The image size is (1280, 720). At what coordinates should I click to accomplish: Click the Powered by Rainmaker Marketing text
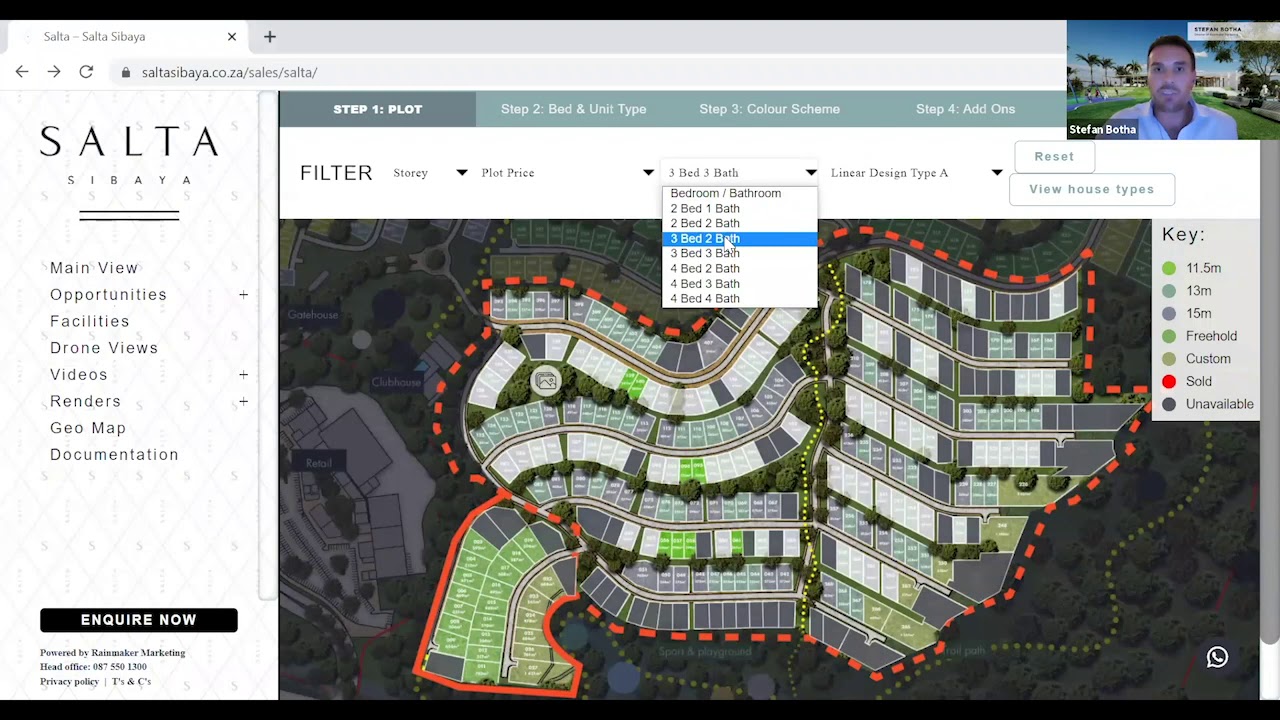click(x=112, y=653)
